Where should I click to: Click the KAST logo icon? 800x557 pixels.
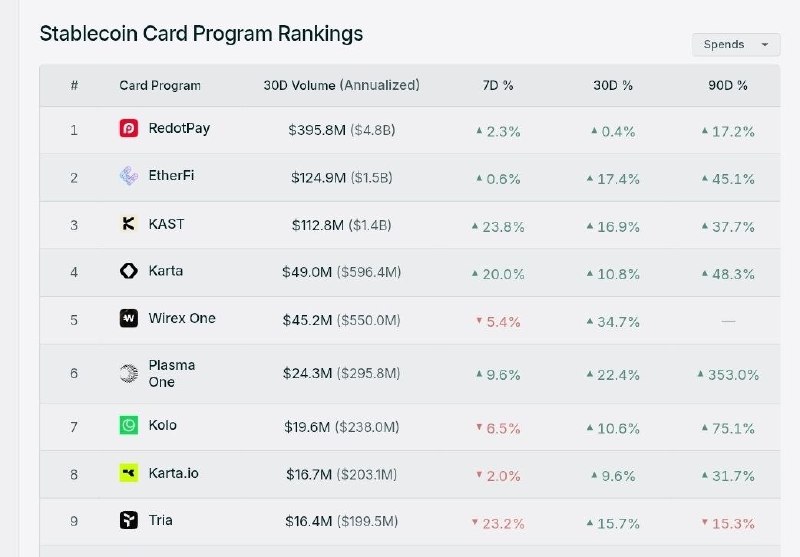coord(129,223)
